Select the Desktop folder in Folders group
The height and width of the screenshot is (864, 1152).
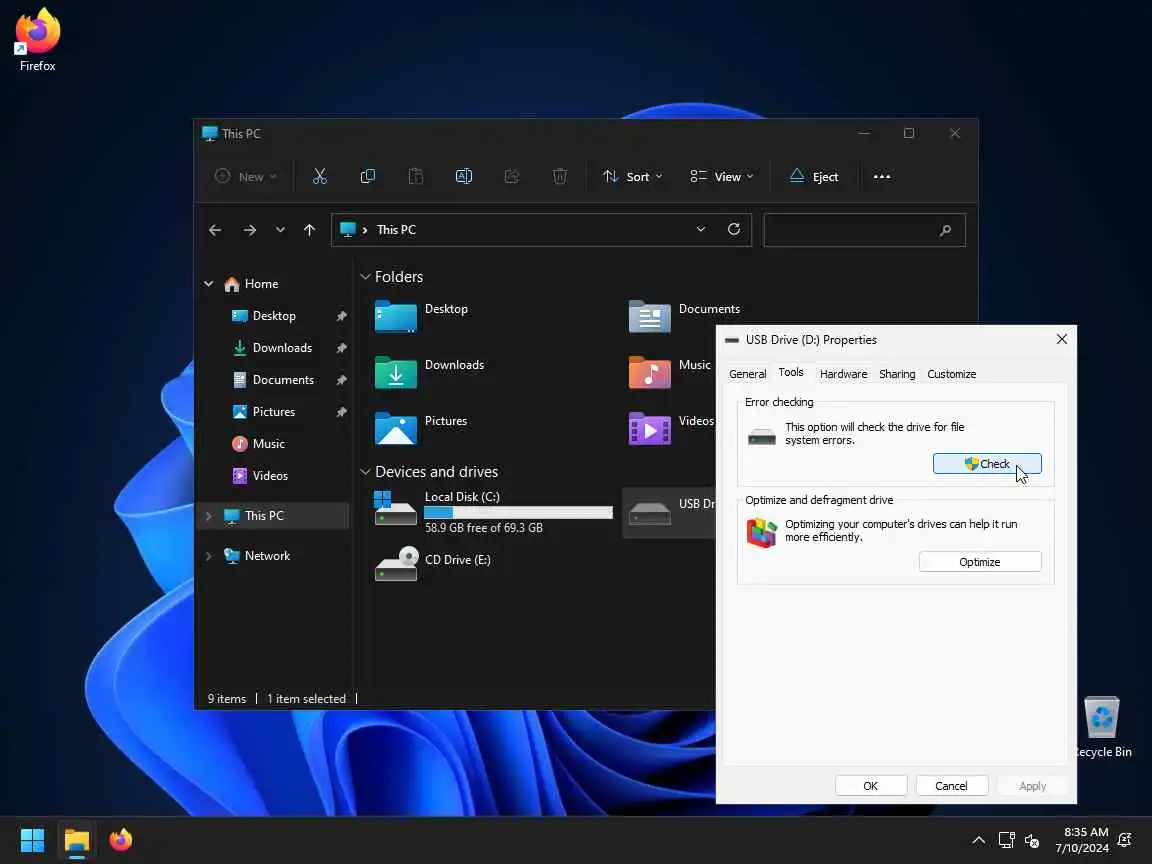pyautogui.click(x=422, y=317)
